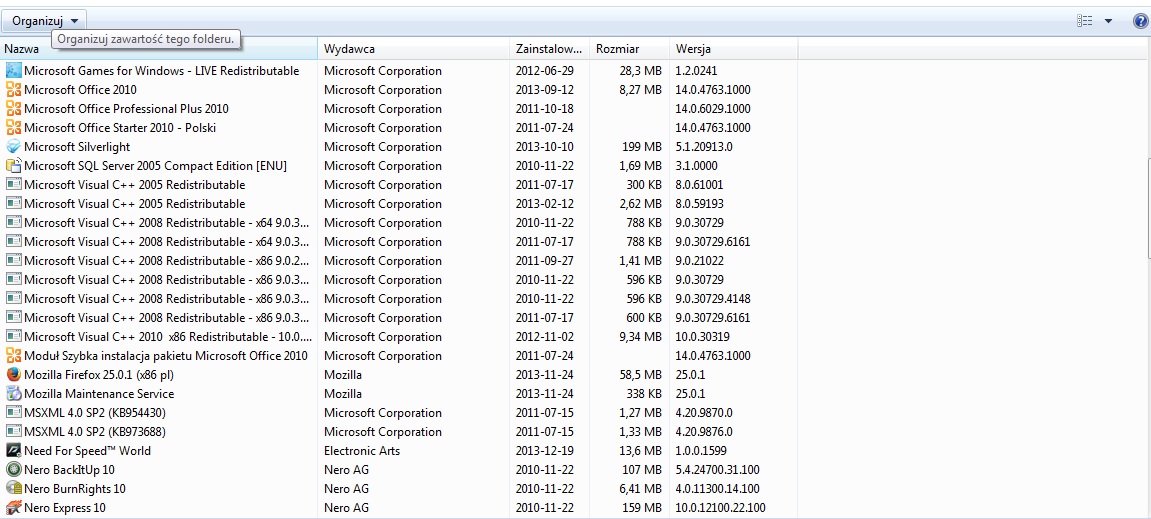Select the Need For Speed World icon
1151x519 pixels.
pos(13,451)
